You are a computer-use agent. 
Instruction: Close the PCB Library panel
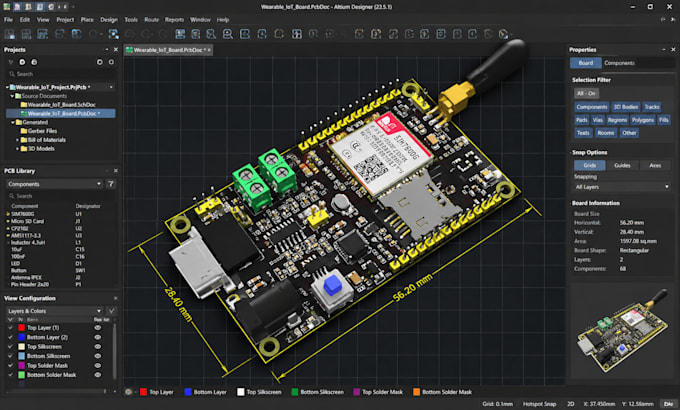115,171
